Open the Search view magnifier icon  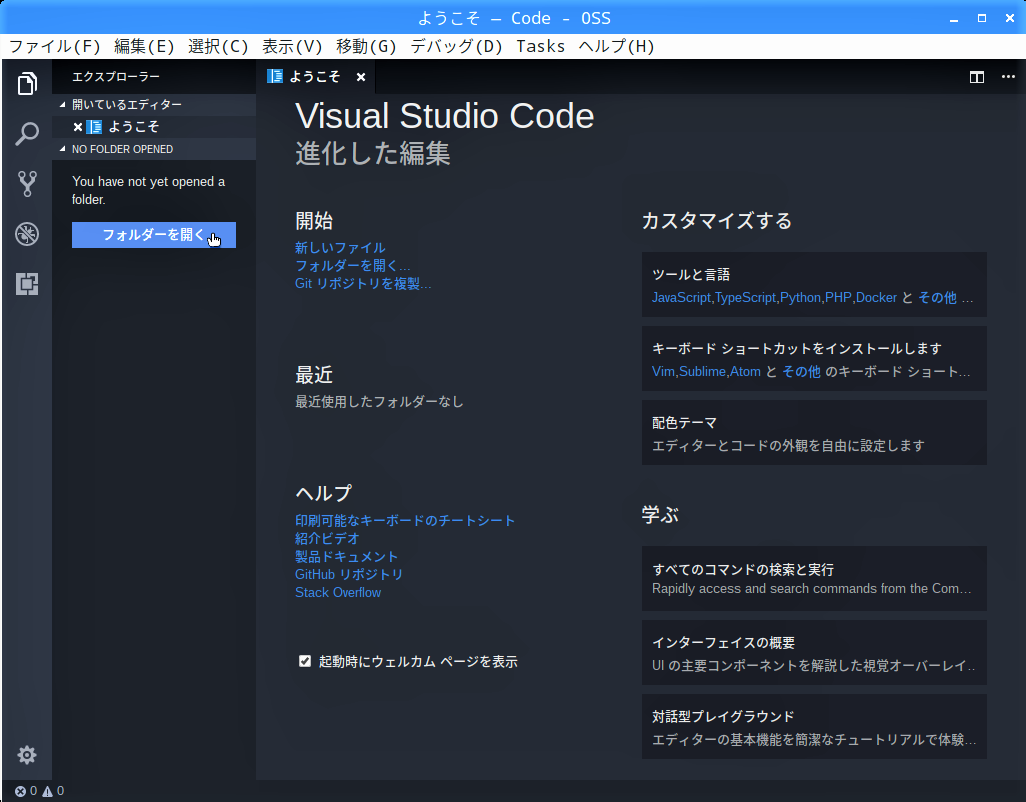27,133
